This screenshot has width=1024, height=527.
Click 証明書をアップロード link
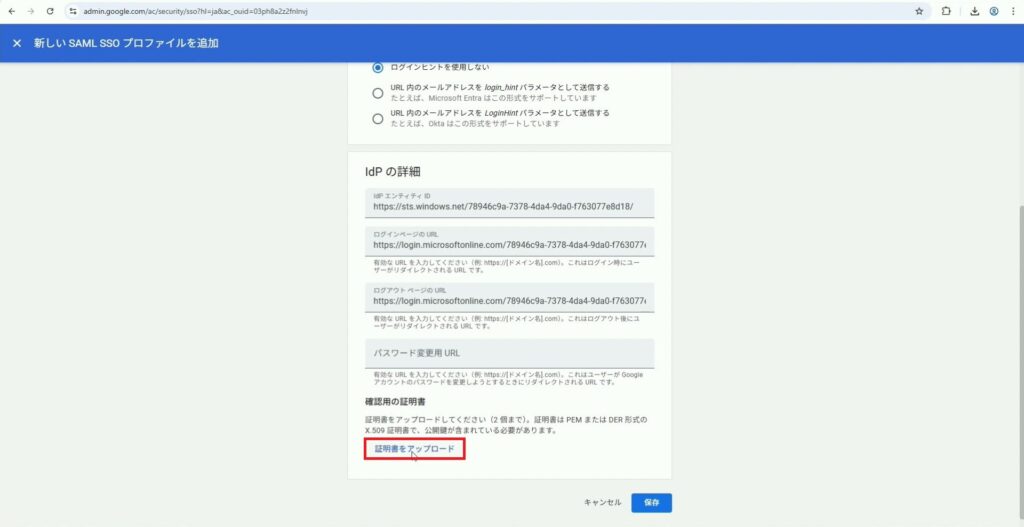(x=414, y=449)
